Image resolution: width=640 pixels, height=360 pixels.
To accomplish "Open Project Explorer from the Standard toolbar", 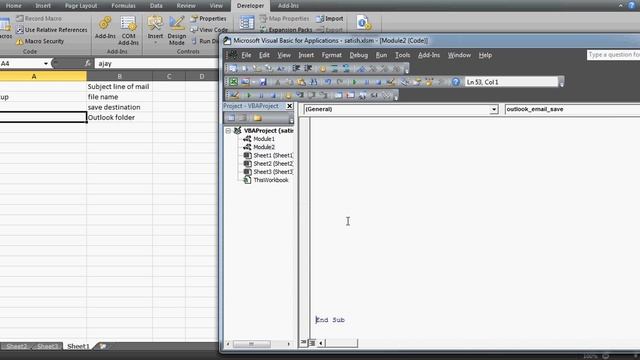I will (x=405, y=82).
